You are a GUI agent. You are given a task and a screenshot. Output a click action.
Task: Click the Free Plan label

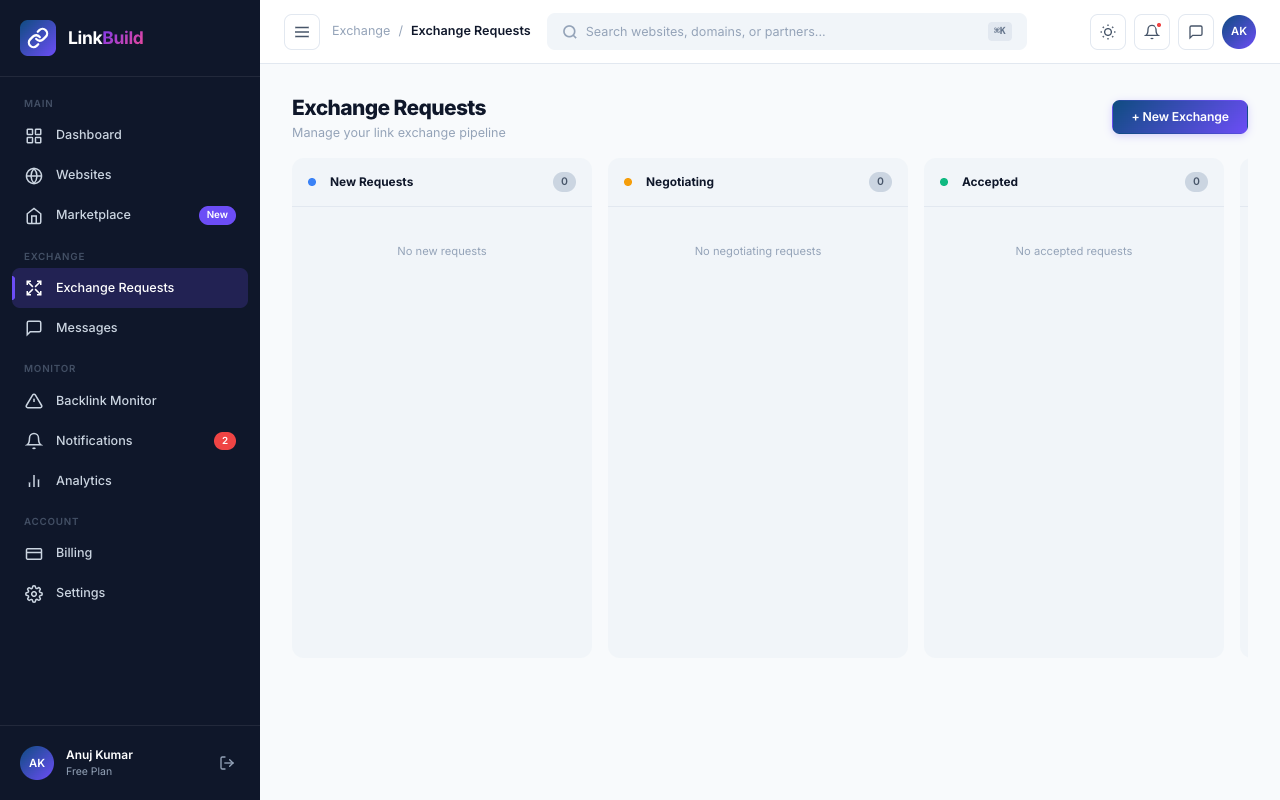coord(89,772)
